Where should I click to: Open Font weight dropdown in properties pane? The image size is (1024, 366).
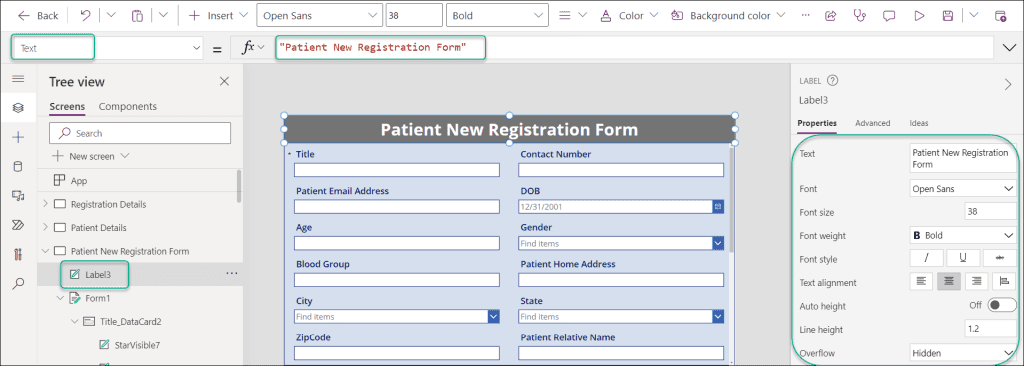[x=963, y=235]
